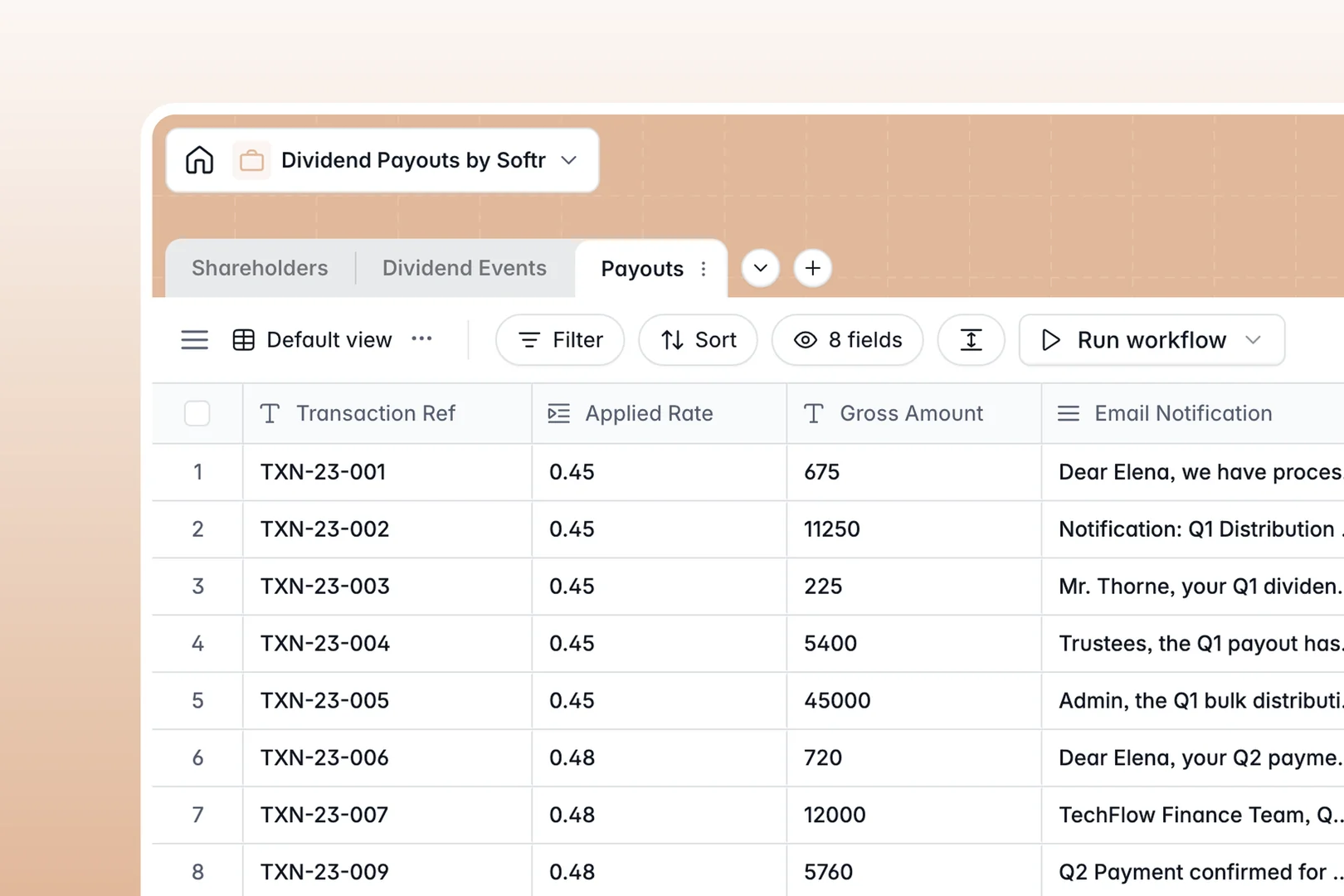Click the Gross Amount text type icon
1344x896 pixels.
[x=814, y=413]
